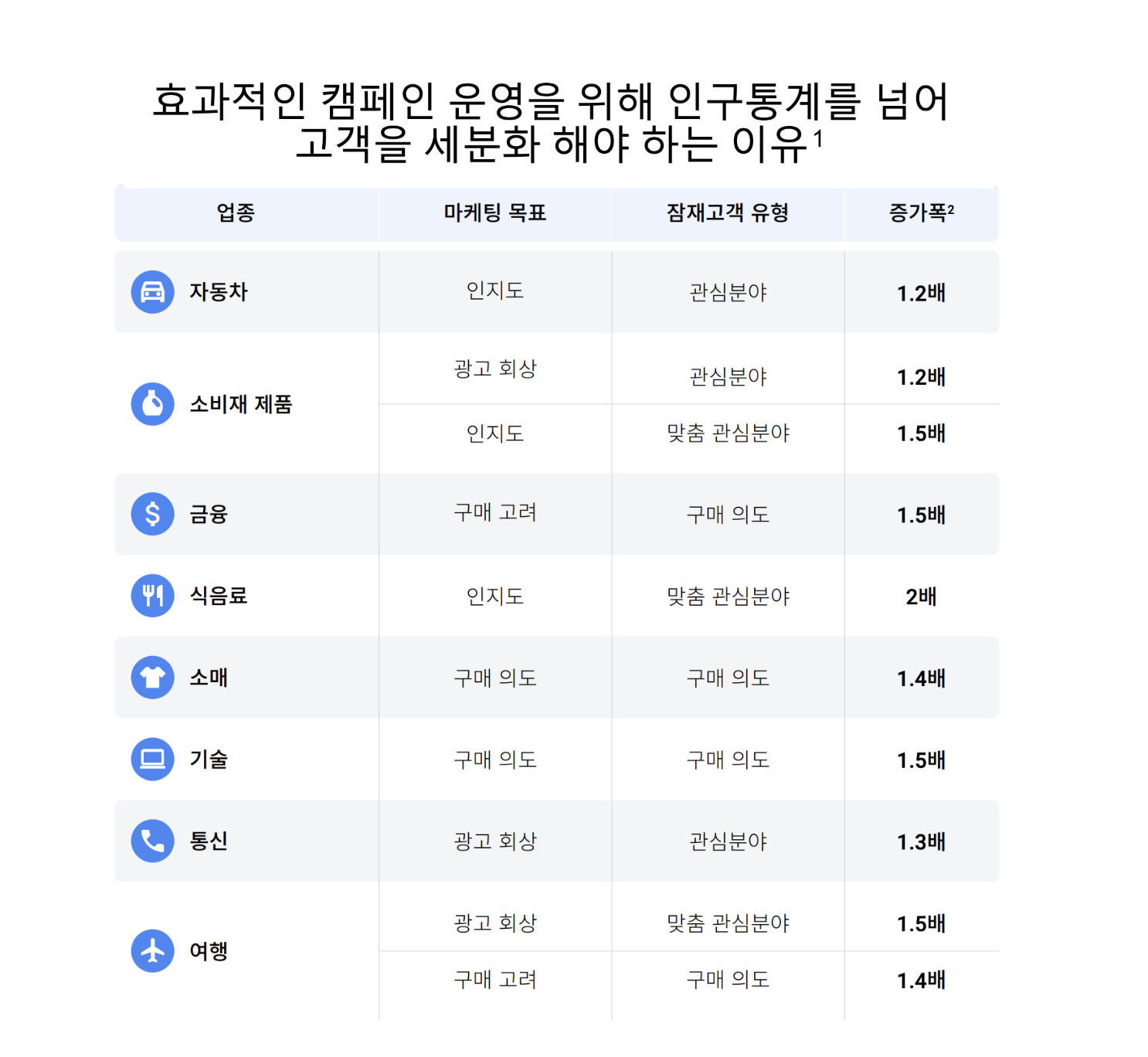Click the footnote 1 after the title
This screenshot has height=1057, width=1148.
818,139
